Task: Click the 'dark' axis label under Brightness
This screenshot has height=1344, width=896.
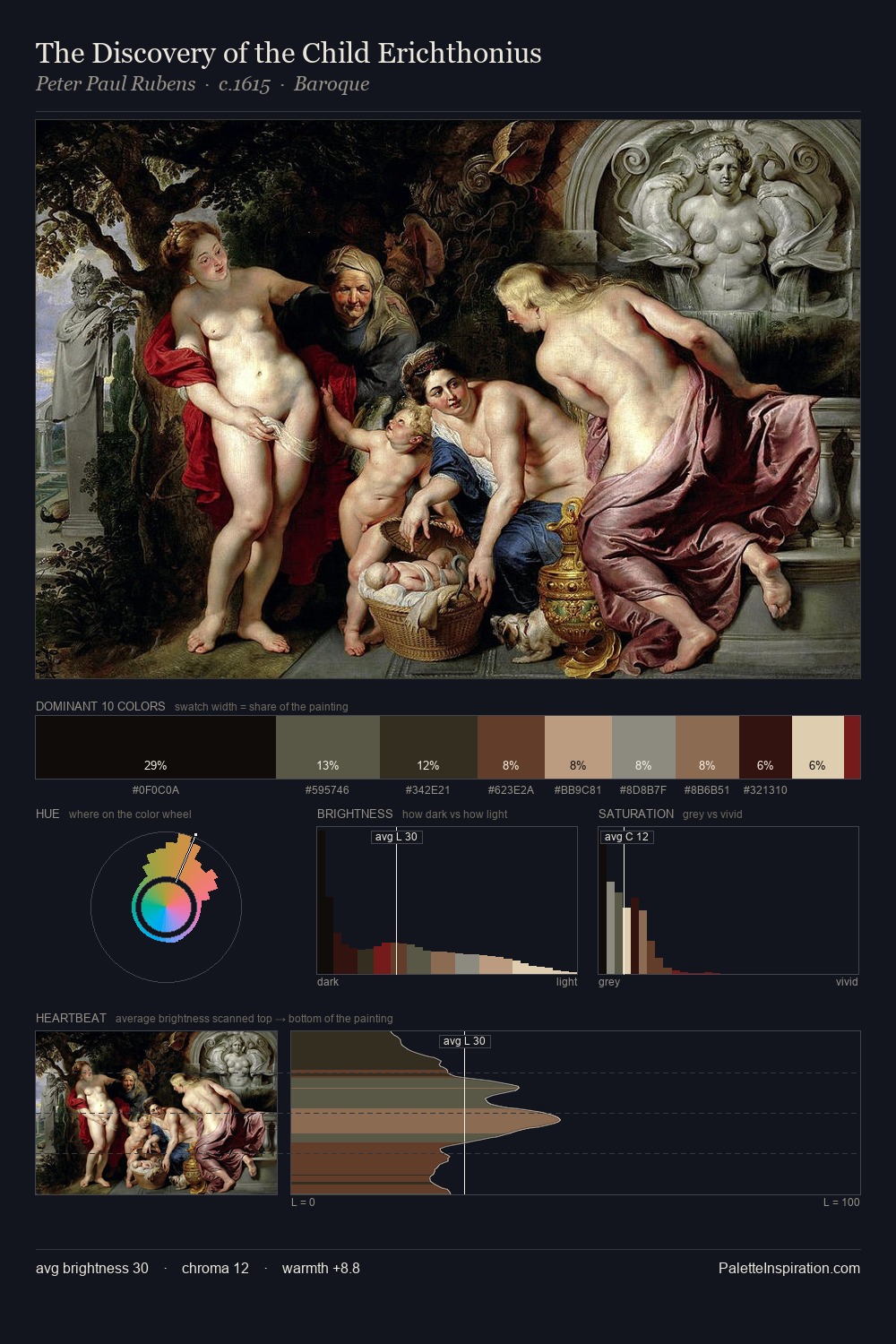Action: coord(328,982)
